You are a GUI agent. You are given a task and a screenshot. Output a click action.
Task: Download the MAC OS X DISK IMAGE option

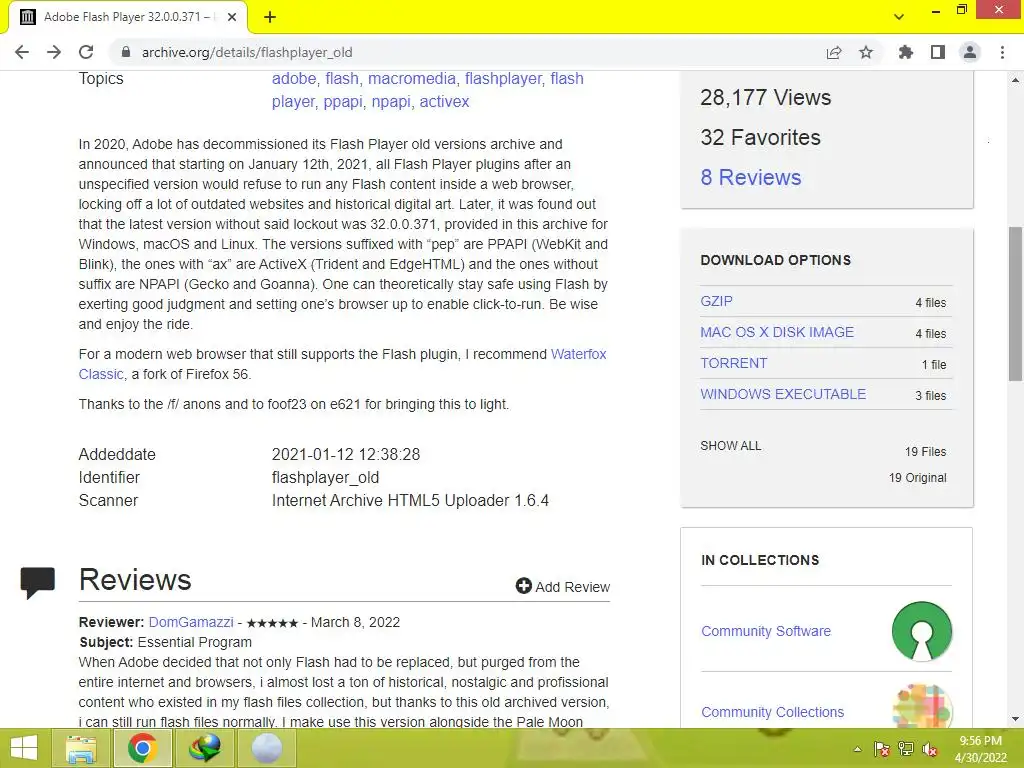point(776,332)
